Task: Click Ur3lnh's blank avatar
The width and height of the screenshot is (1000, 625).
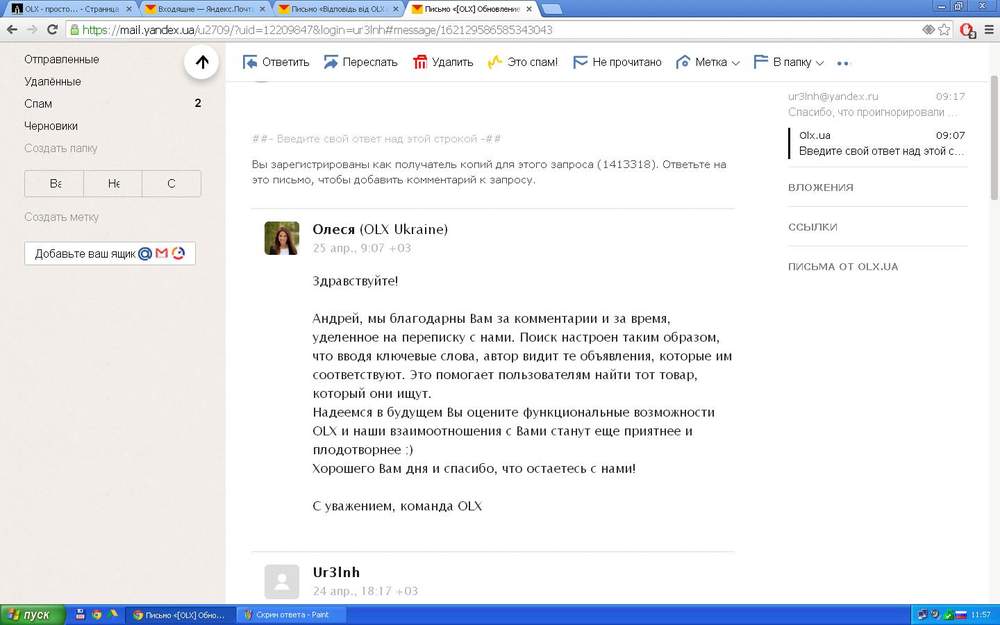Action: pyautogui.click(x=282, y=582)
